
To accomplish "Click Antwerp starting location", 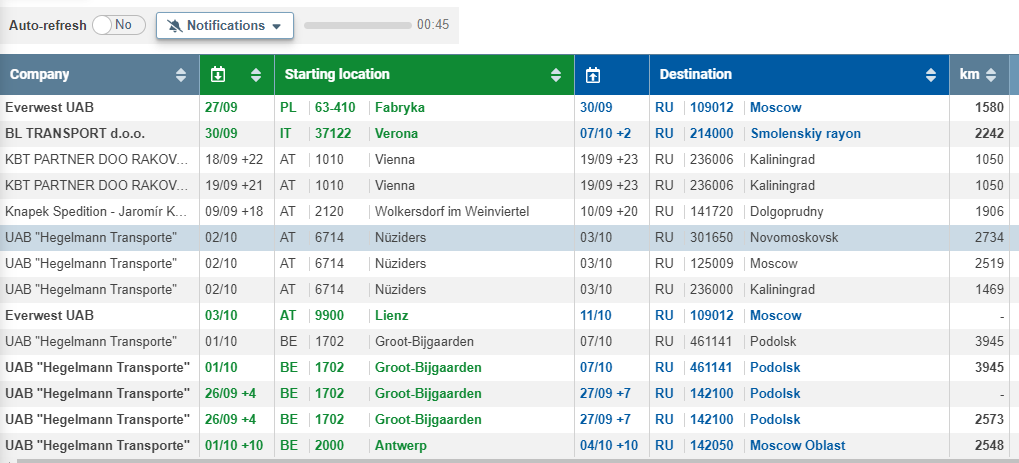I will pos(400,445).
